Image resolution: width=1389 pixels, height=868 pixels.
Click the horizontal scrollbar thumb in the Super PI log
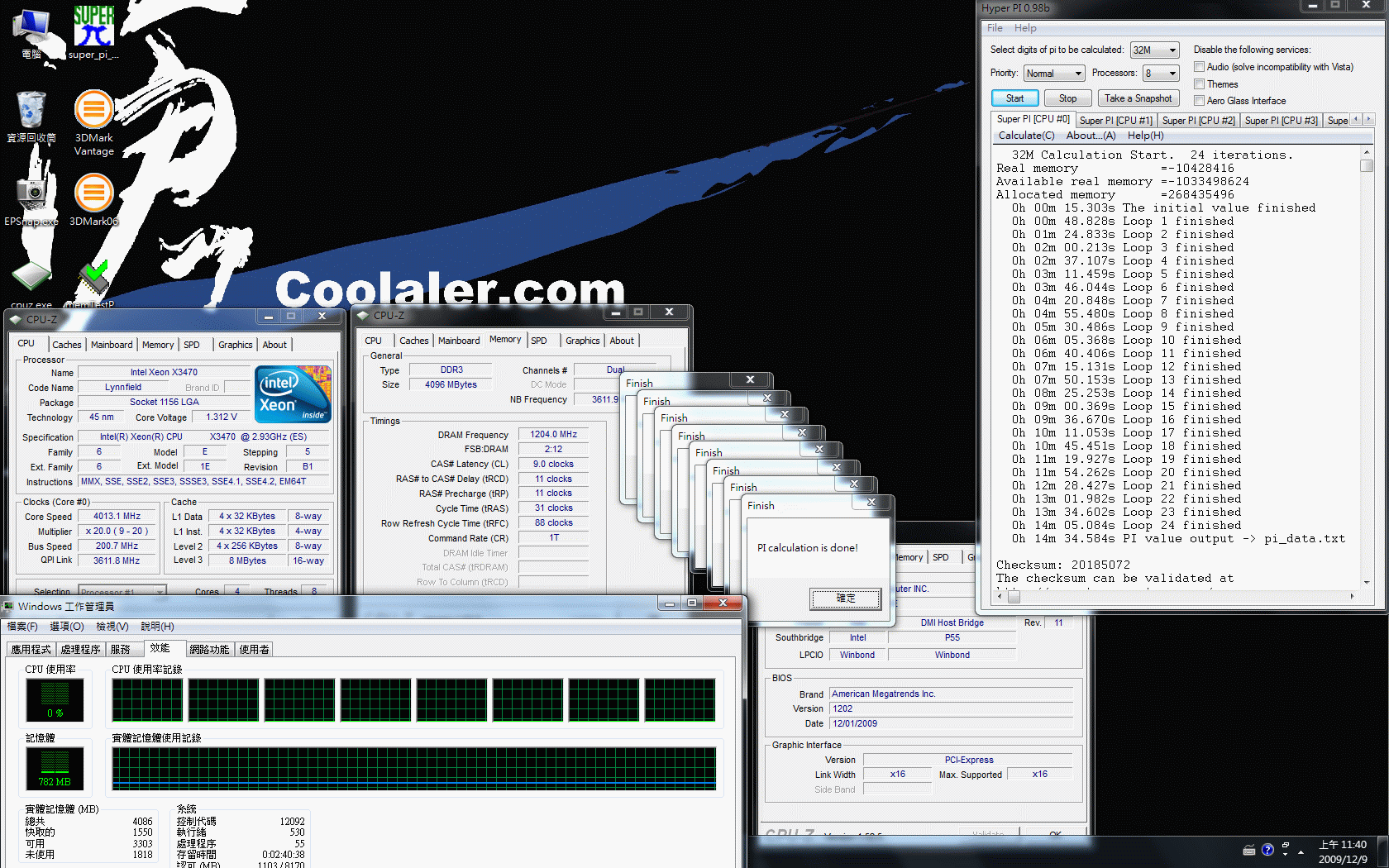(x=1014, y=596)
